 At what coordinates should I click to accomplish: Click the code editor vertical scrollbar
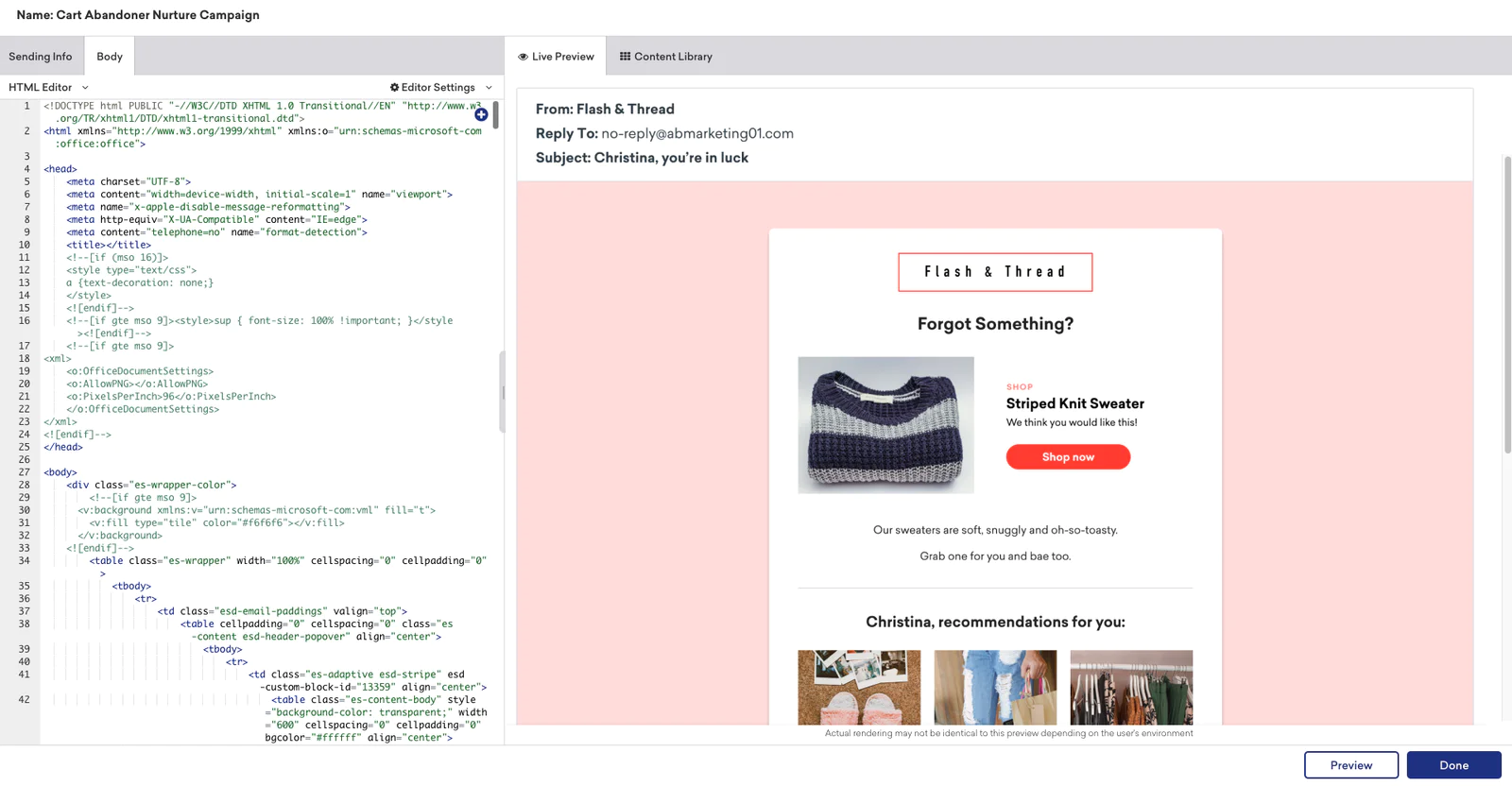click(x=495, y=115)
